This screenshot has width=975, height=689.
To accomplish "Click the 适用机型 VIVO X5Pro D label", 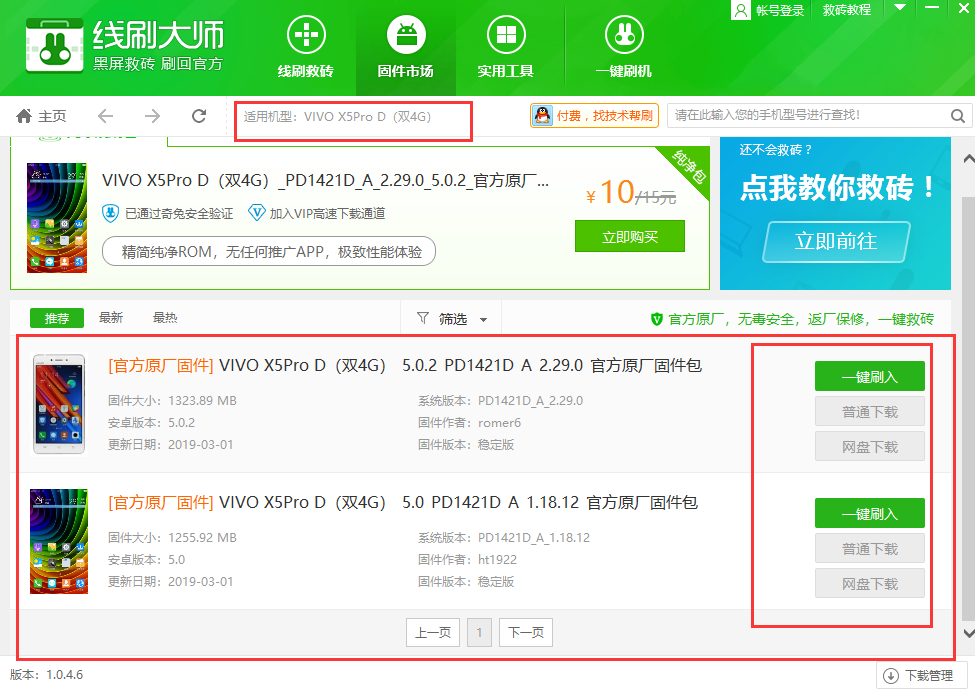I will (337, 117).
